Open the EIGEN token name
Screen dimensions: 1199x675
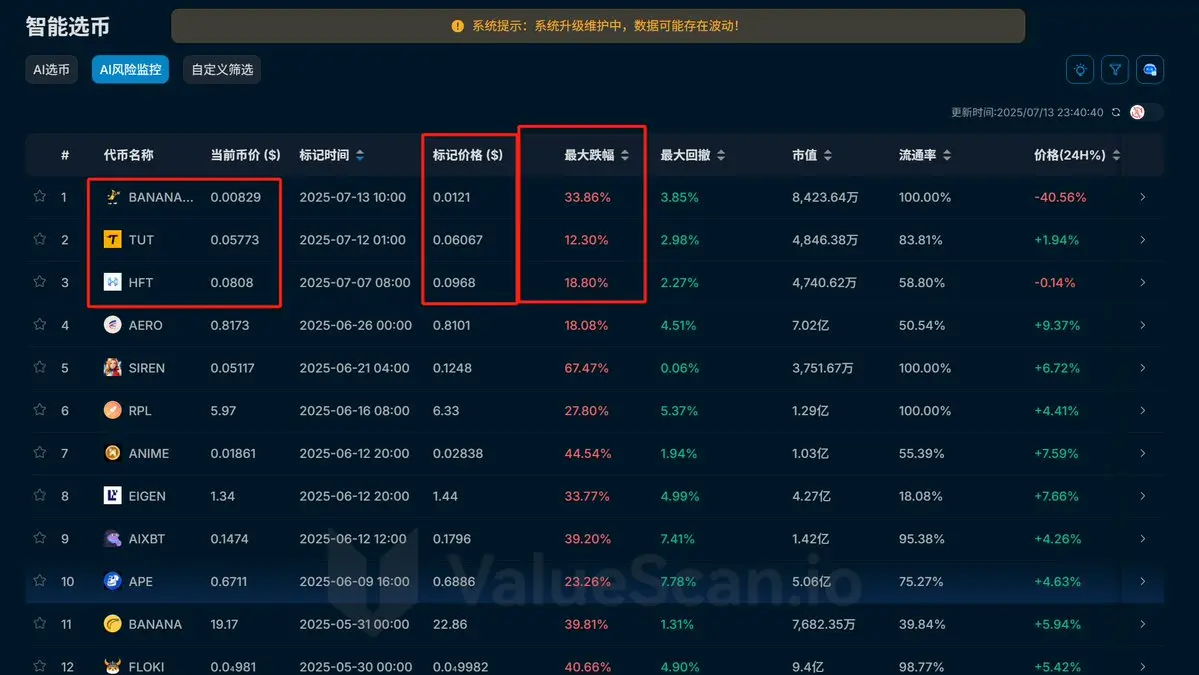point(147,496)
